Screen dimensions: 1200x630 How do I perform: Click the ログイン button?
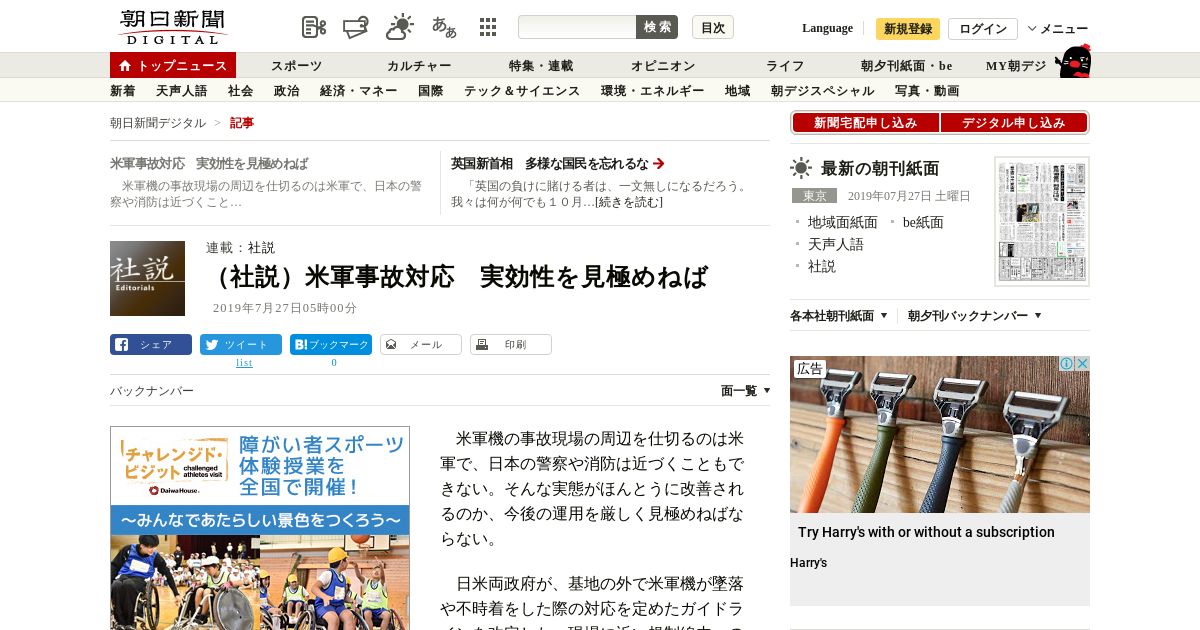pyautogui.click(x=983, y=29)
